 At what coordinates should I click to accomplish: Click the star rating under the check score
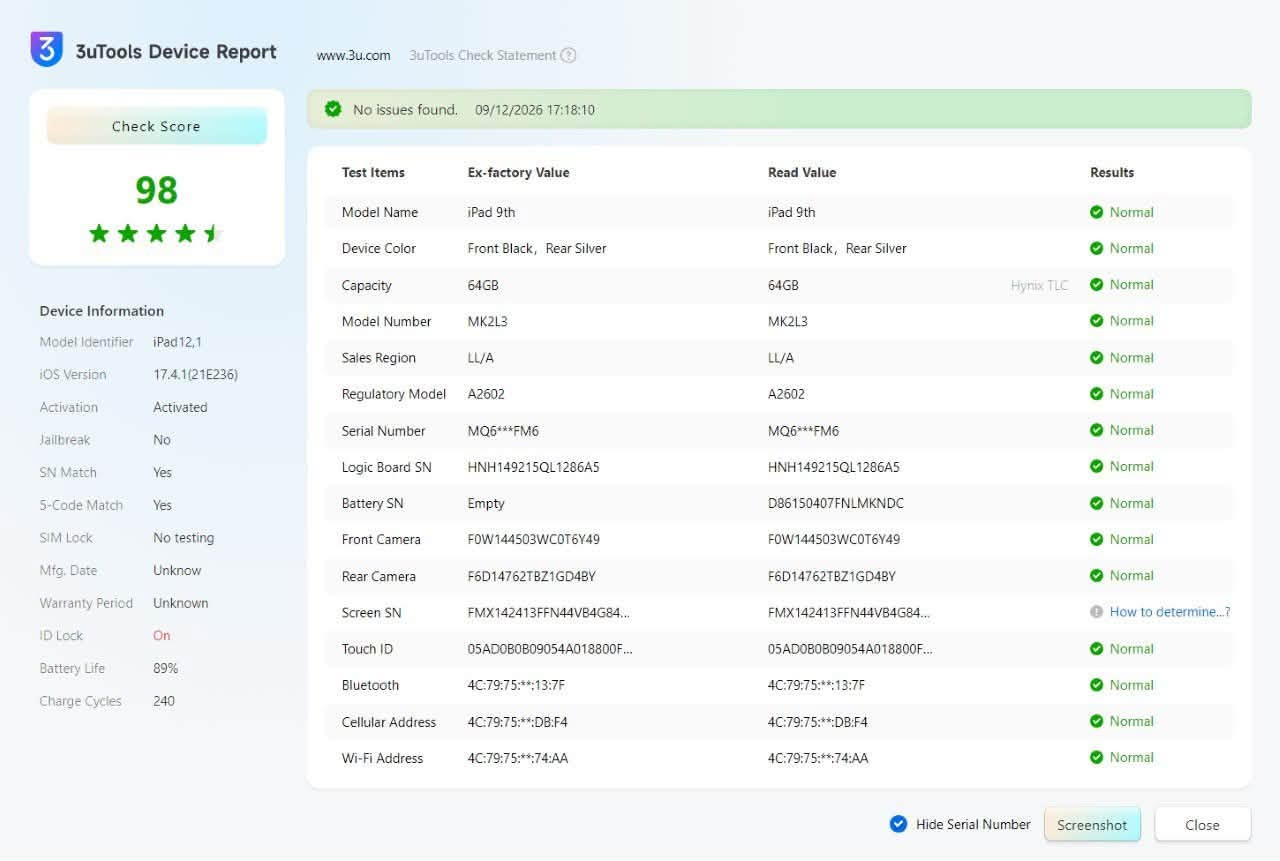(x=156, y=234)
